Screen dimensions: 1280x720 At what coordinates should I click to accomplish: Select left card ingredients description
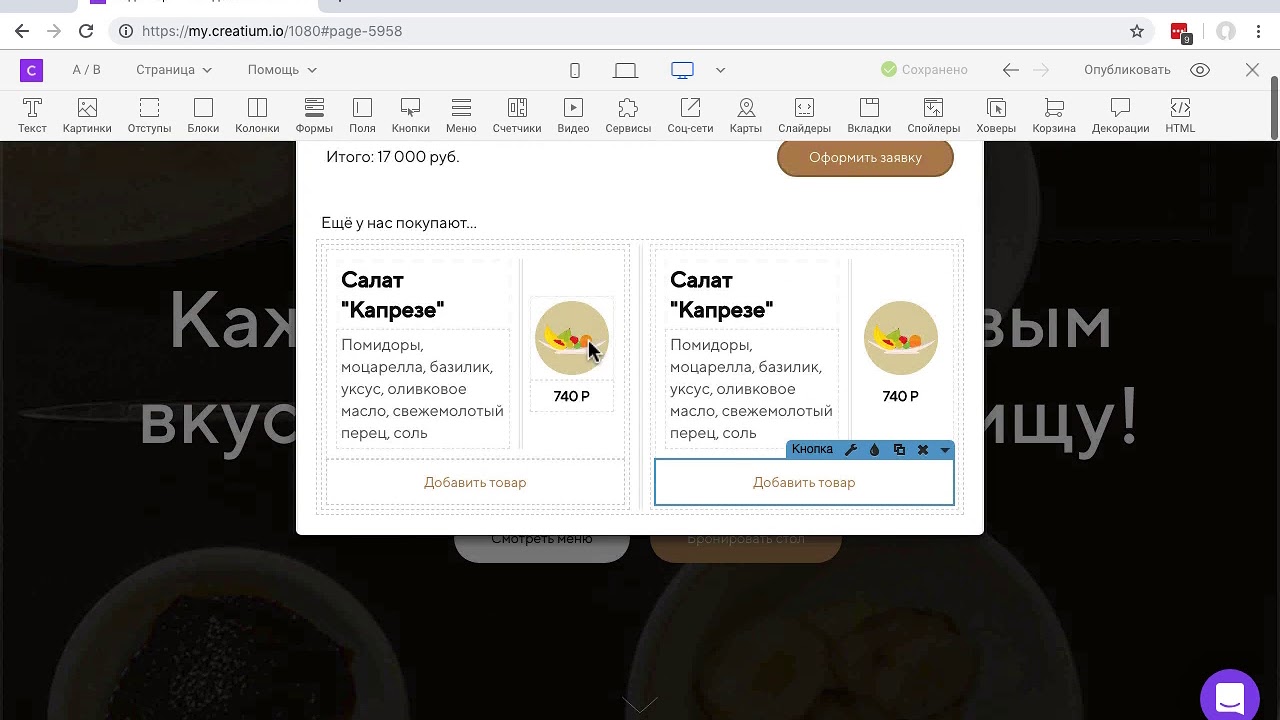point(423,389)
